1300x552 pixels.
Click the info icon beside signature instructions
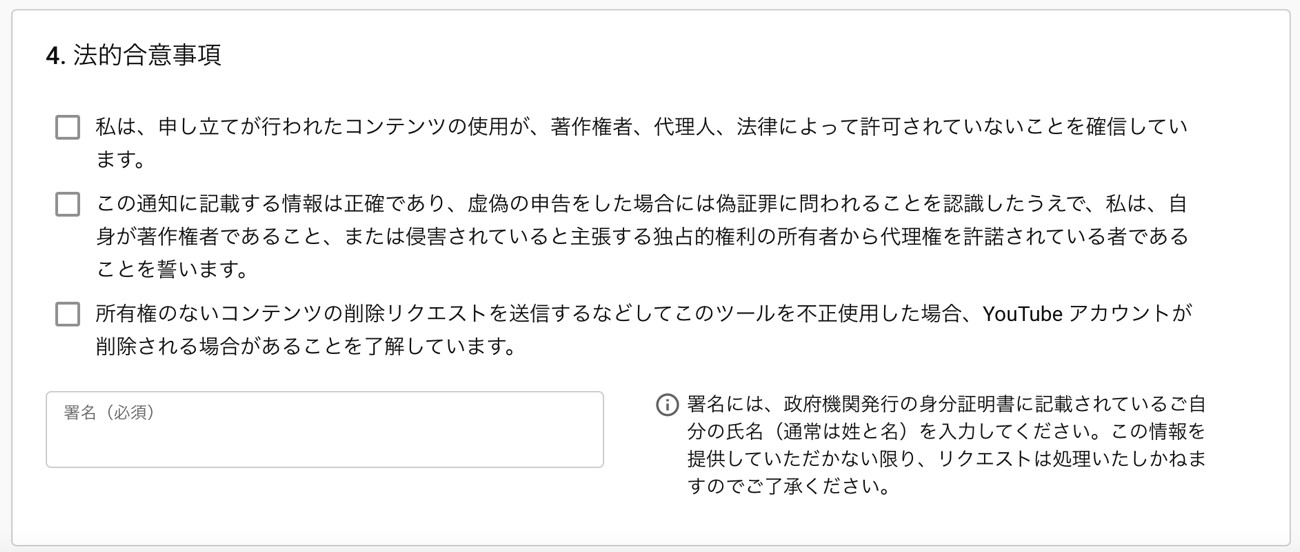[x=666, y=405]
